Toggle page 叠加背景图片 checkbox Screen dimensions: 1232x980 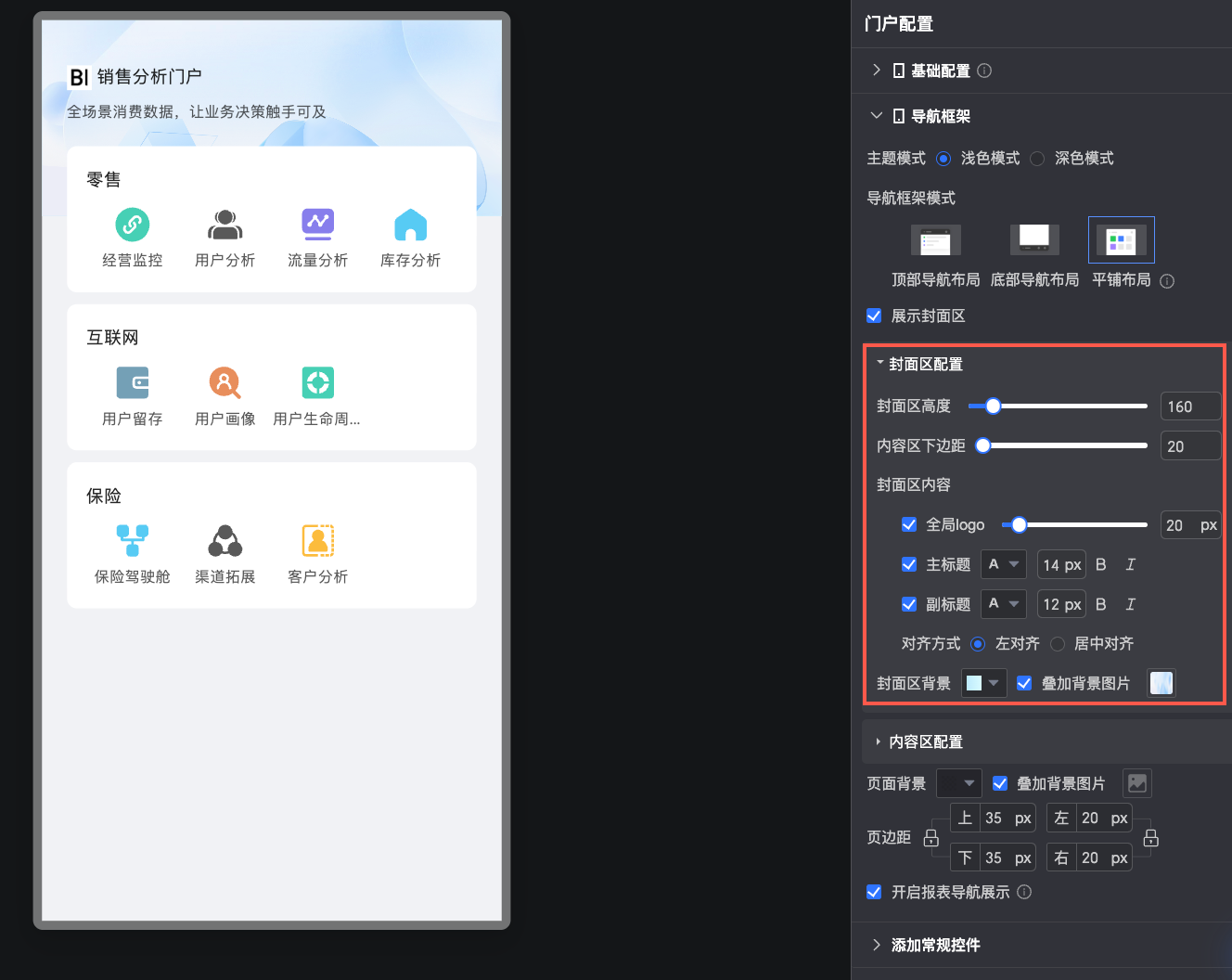(x=1000, y=783)
